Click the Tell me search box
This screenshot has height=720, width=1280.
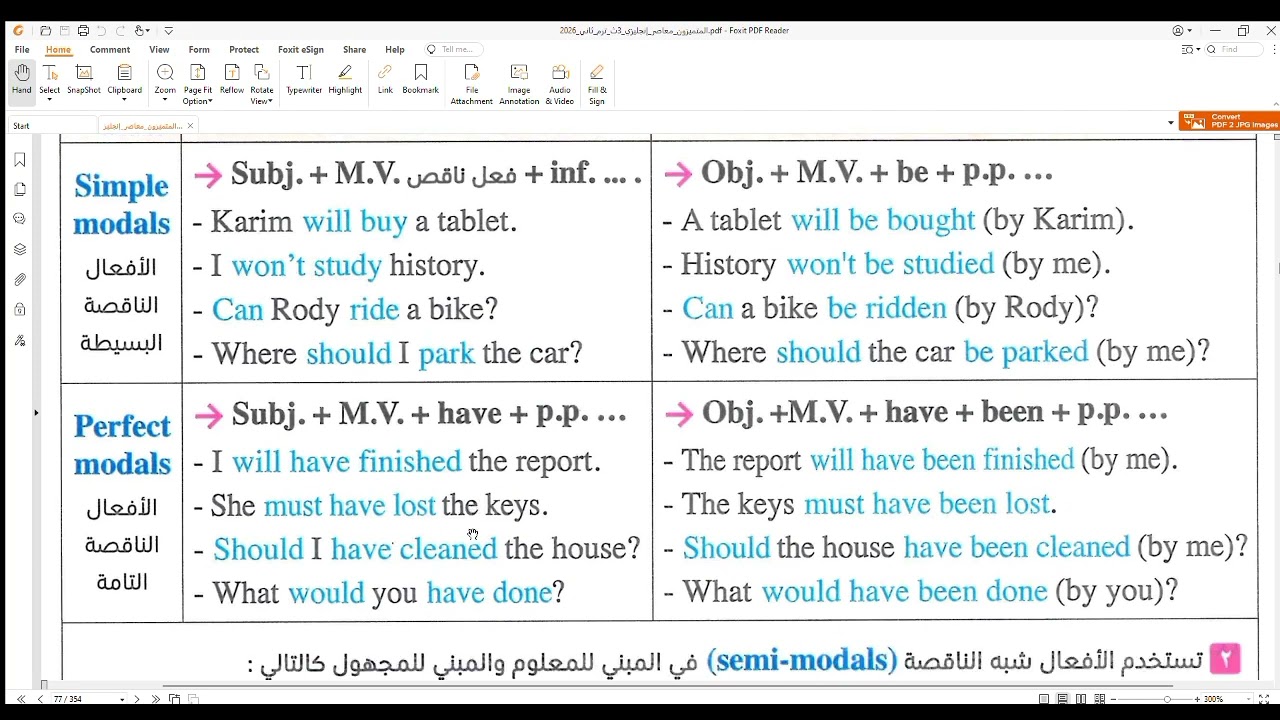454,49
